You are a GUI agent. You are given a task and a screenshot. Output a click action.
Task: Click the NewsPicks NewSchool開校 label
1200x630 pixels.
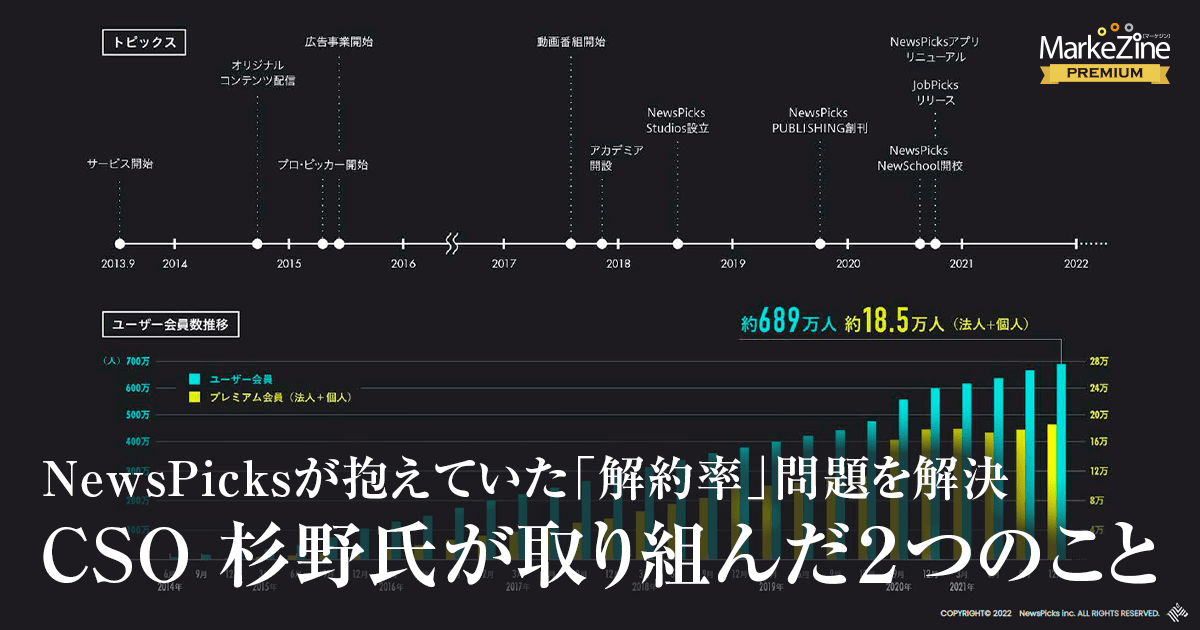pos(919,158)
